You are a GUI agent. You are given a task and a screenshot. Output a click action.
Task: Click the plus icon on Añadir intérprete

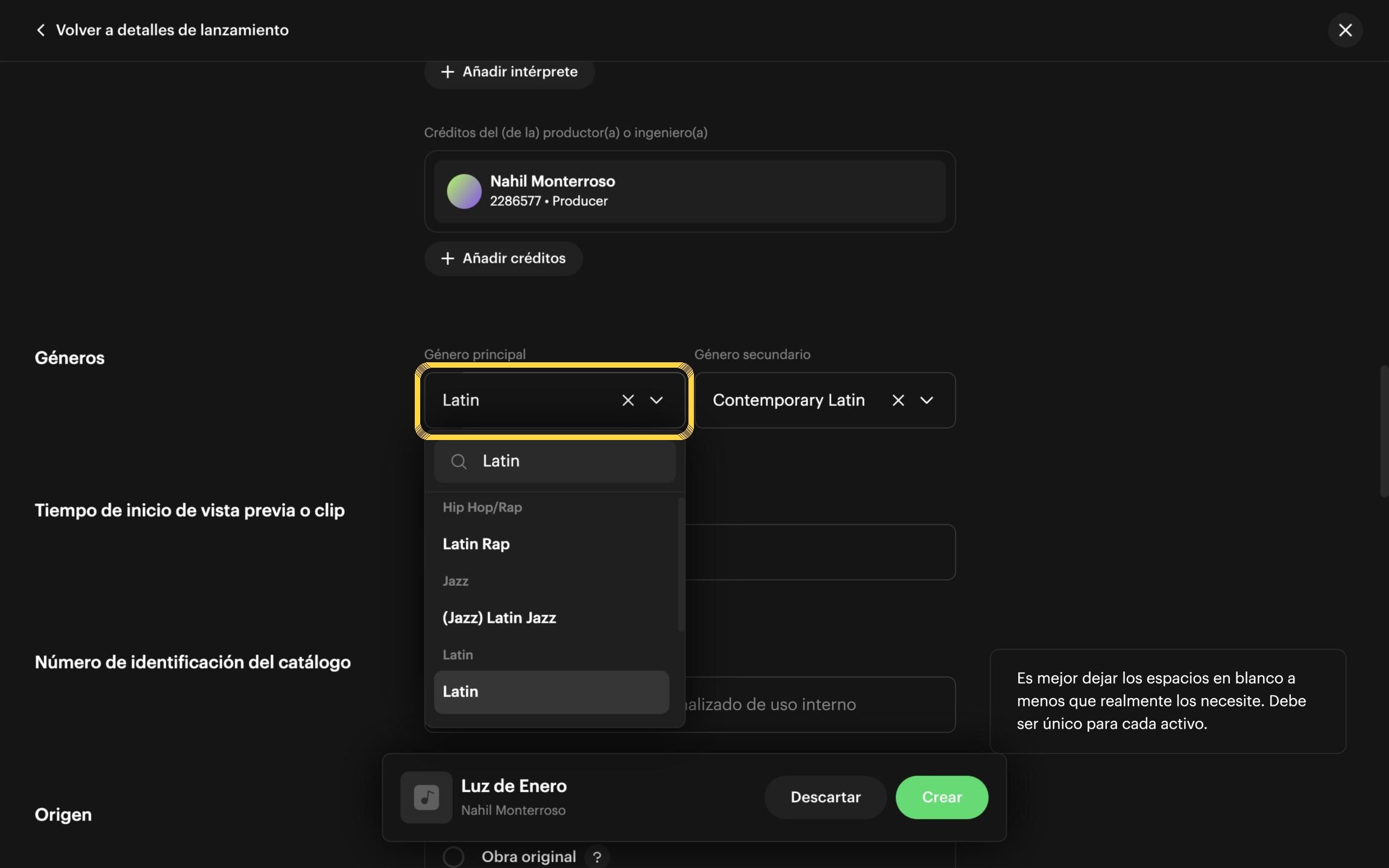tap(447, 72)
